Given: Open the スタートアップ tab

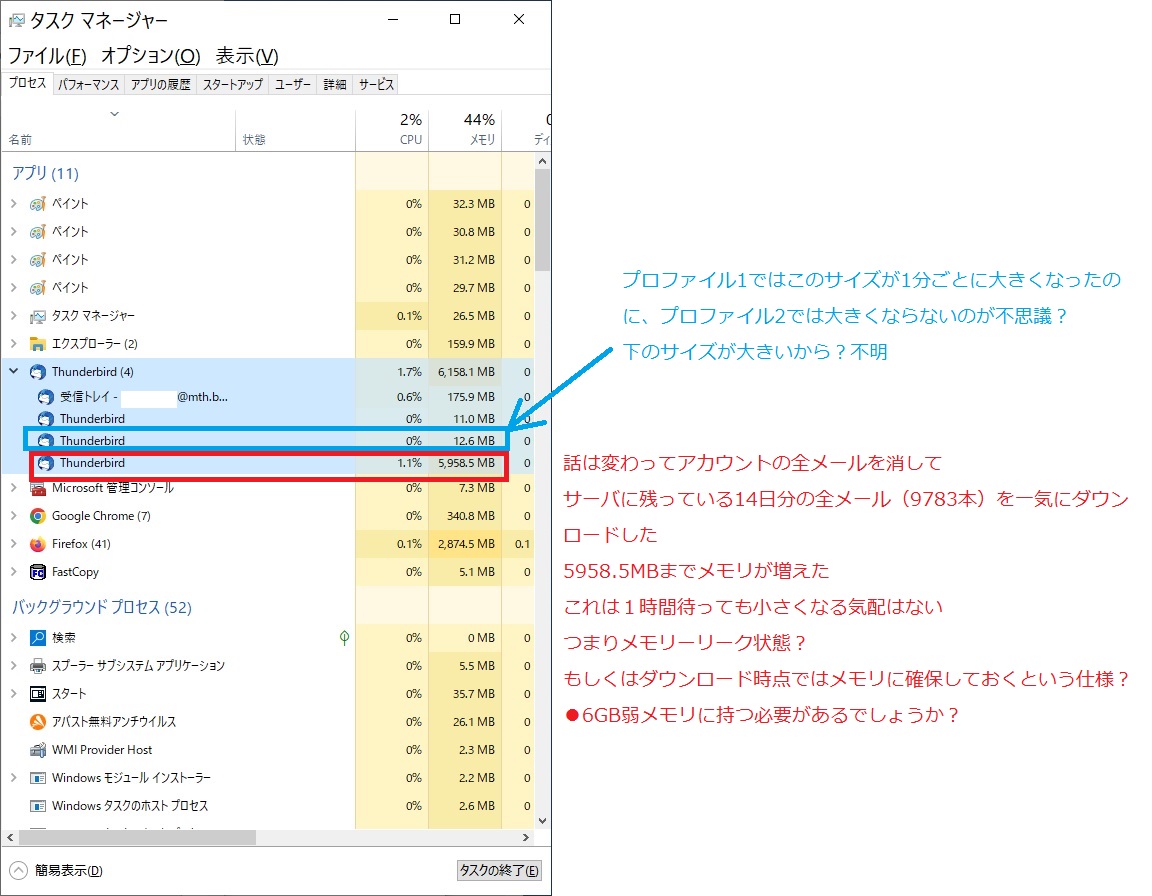Looking at the screenshot, I should point(232,85).
